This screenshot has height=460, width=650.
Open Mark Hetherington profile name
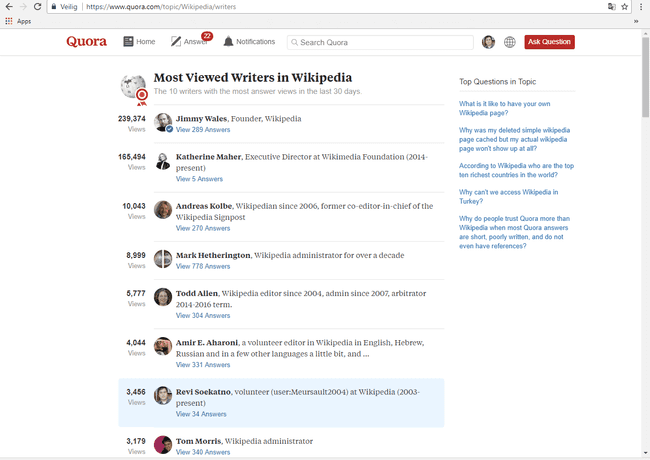point(213,255)
